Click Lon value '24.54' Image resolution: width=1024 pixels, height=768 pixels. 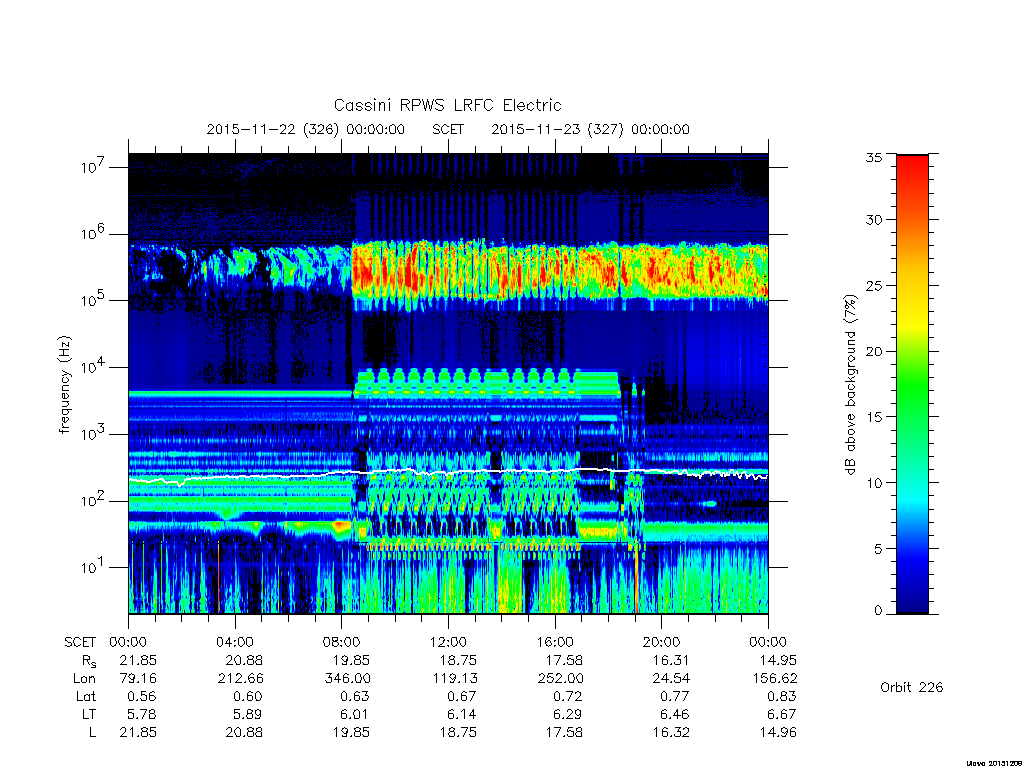tap(671, 679)
